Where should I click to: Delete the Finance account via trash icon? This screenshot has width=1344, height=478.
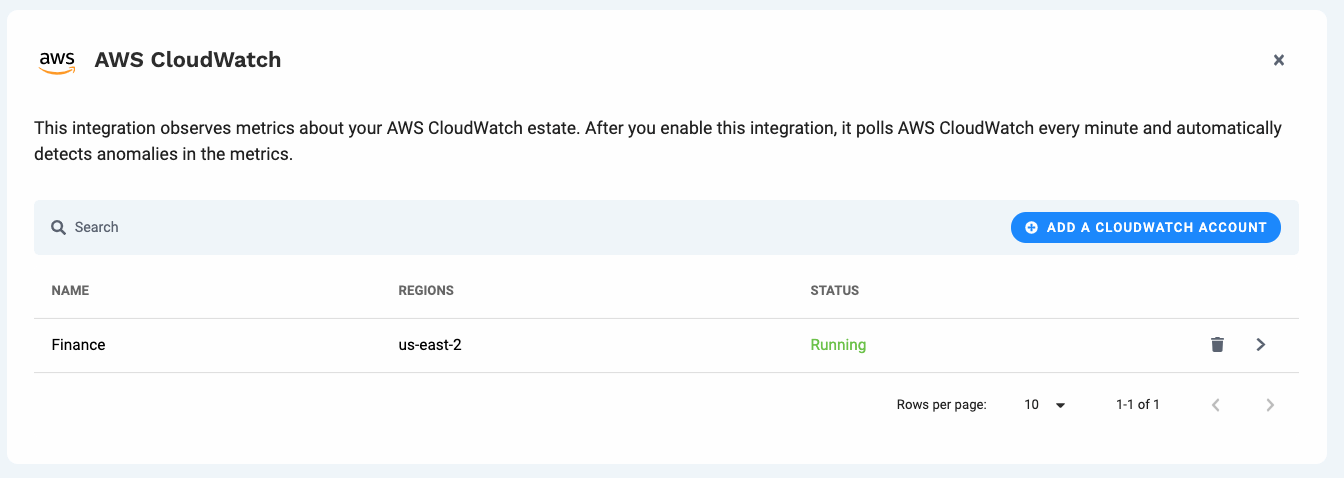pyautogui.click(x=1217, y=345)
